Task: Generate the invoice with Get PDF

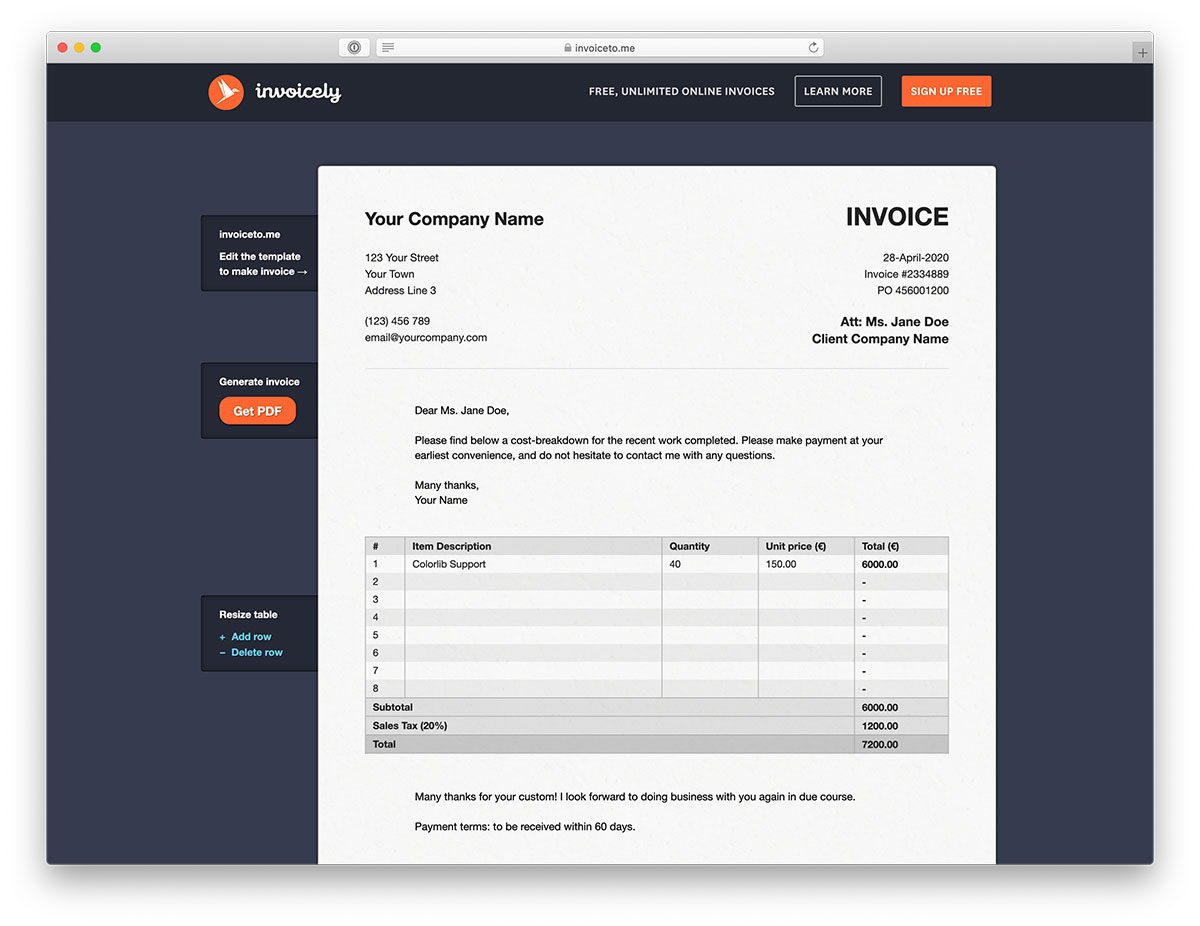Action: tap(257, 411)
